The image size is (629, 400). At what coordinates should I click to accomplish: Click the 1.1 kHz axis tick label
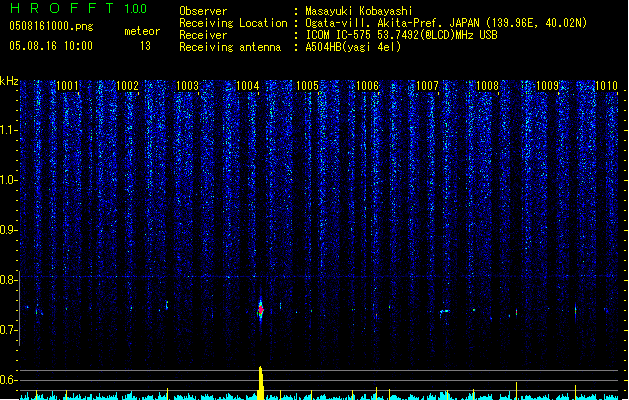click(x=9, y=130)
